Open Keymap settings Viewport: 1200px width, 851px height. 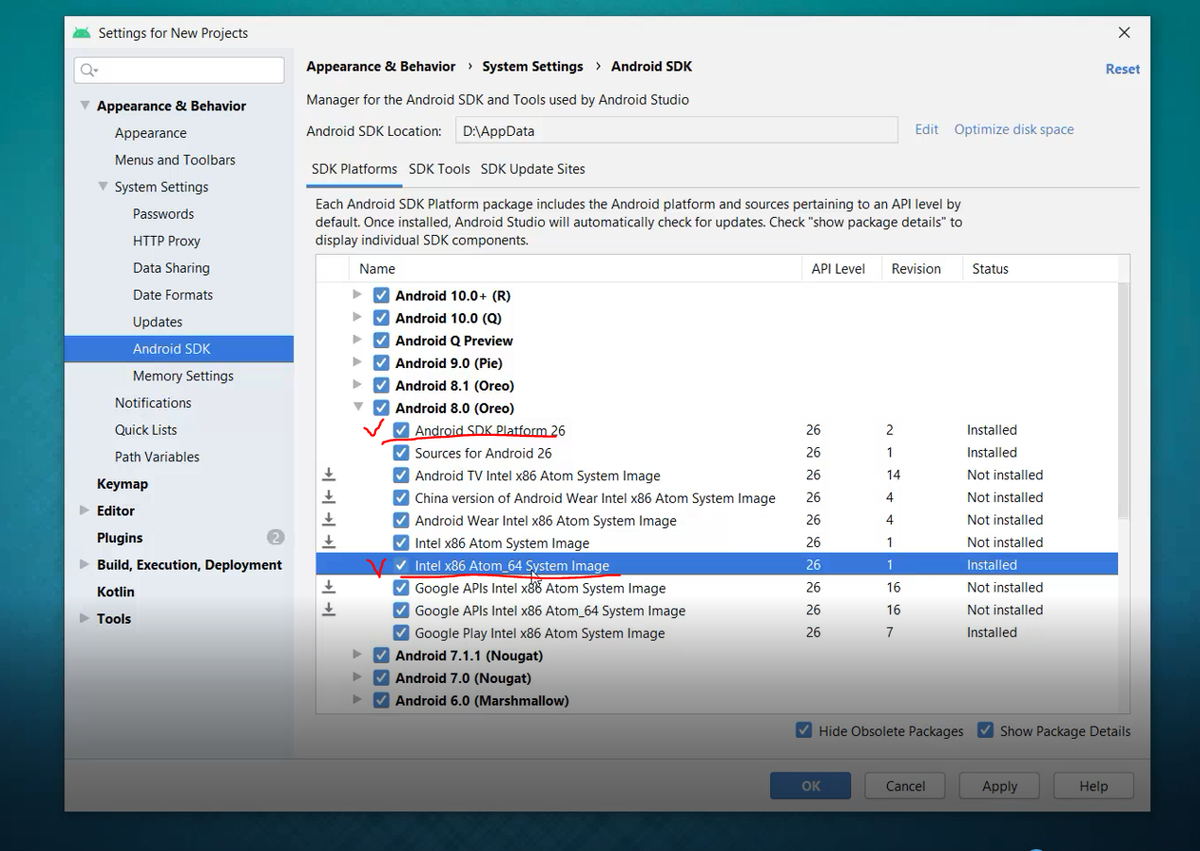click(122, 483)
